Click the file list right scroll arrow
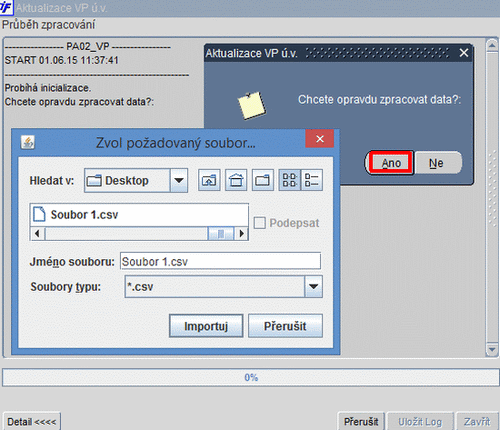The height and width of the screenshot is (430, 500). coord(242,233)
